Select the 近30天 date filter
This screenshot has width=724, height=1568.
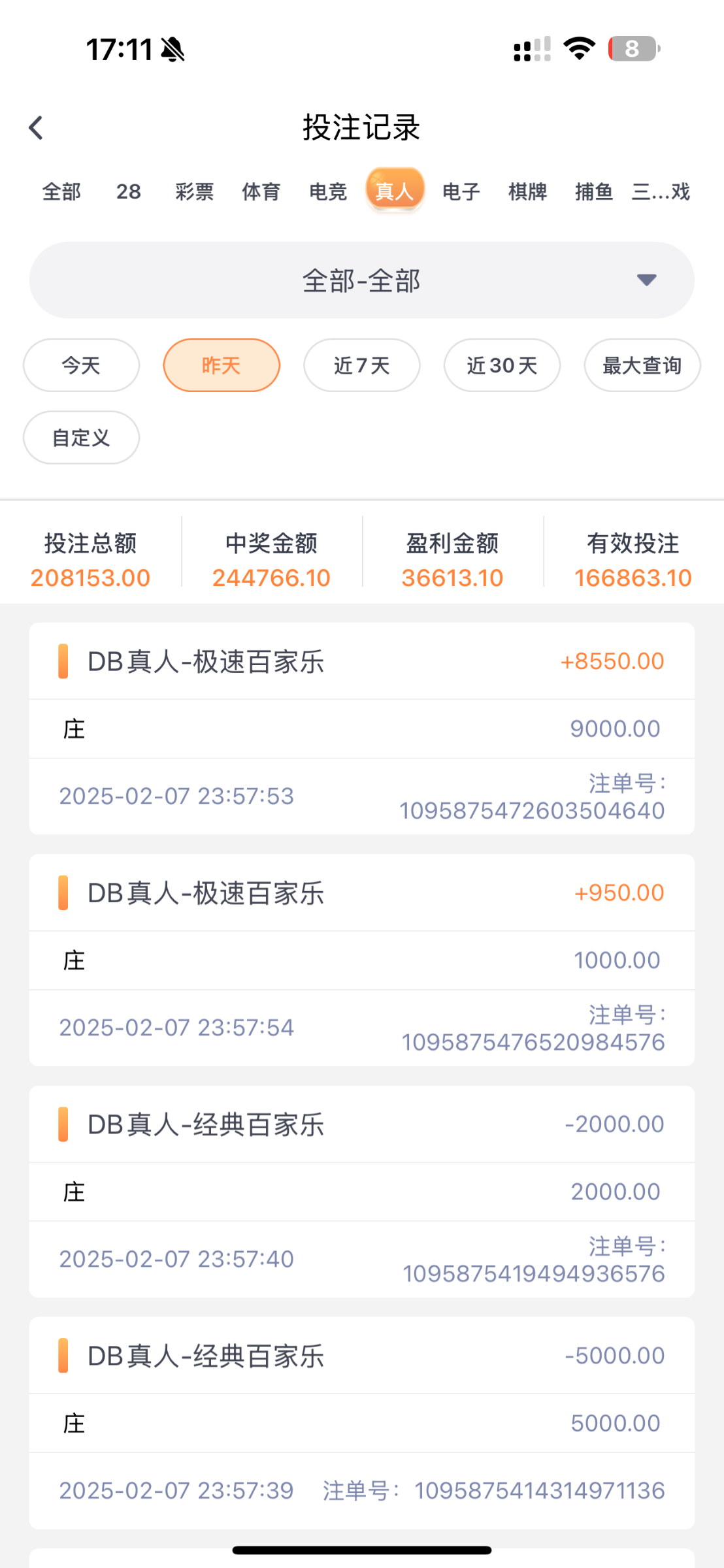tap(502, 365)
